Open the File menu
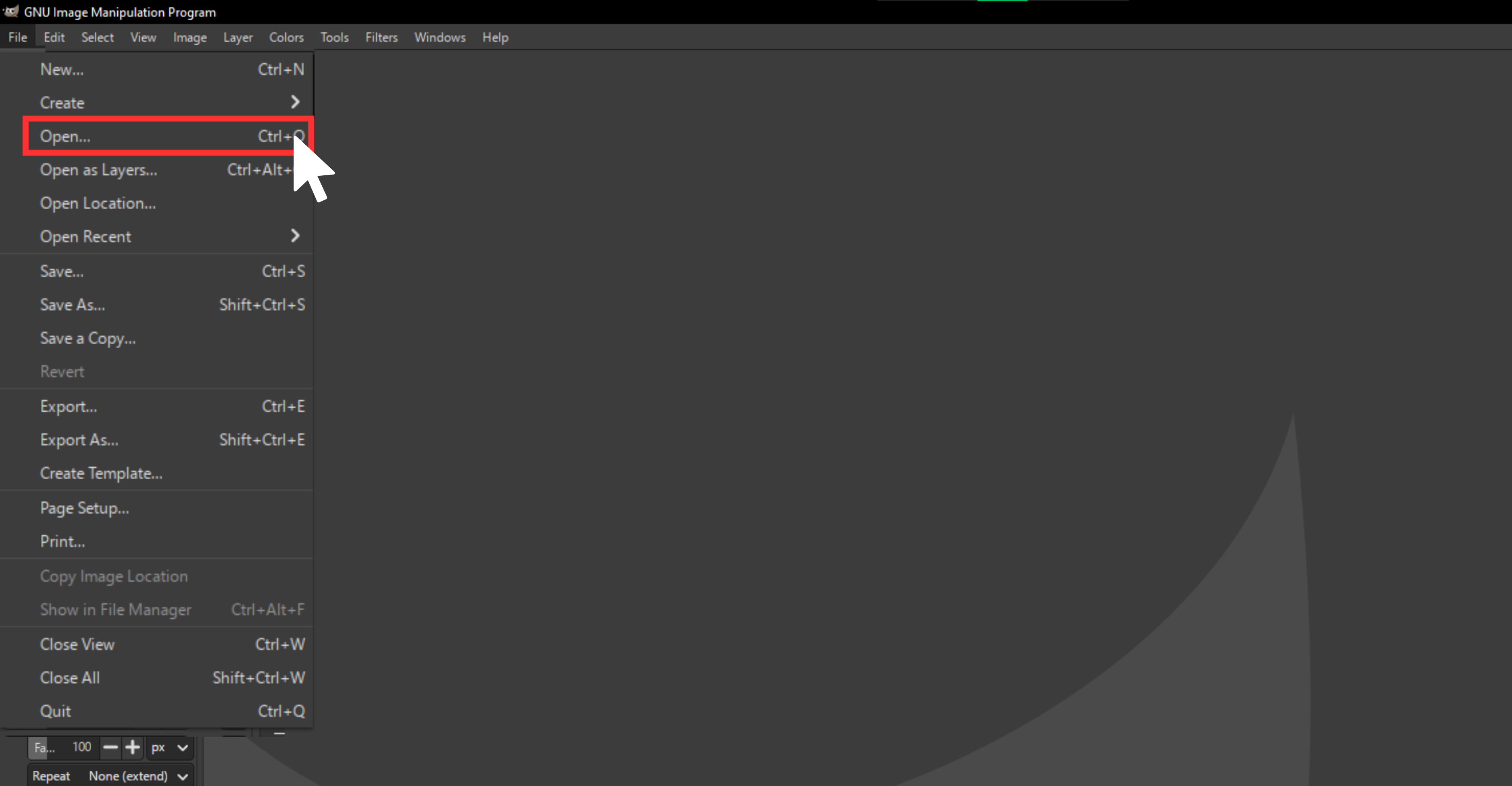The width and height of the screenshot is (1512, 786). point(18,37)
